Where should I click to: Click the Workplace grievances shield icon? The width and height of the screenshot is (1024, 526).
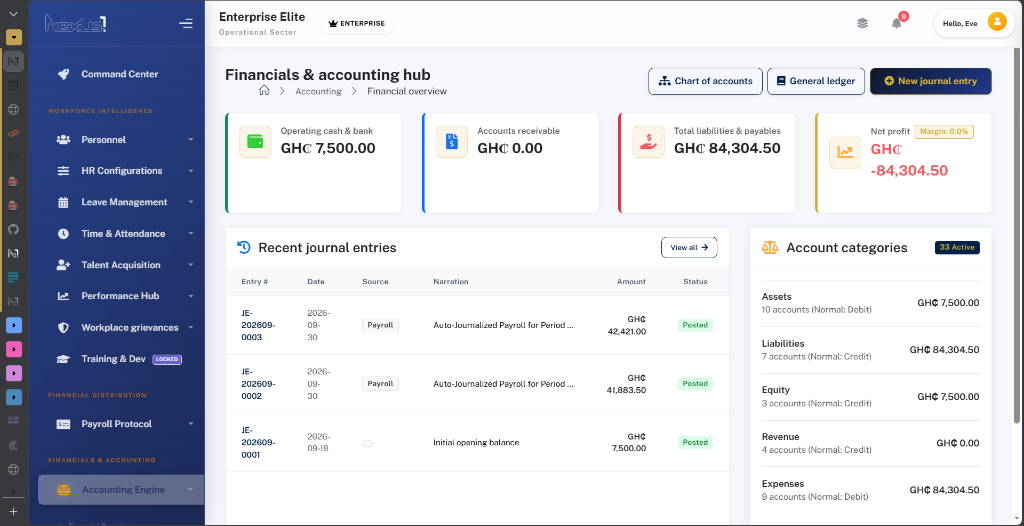tap(63, 327)
